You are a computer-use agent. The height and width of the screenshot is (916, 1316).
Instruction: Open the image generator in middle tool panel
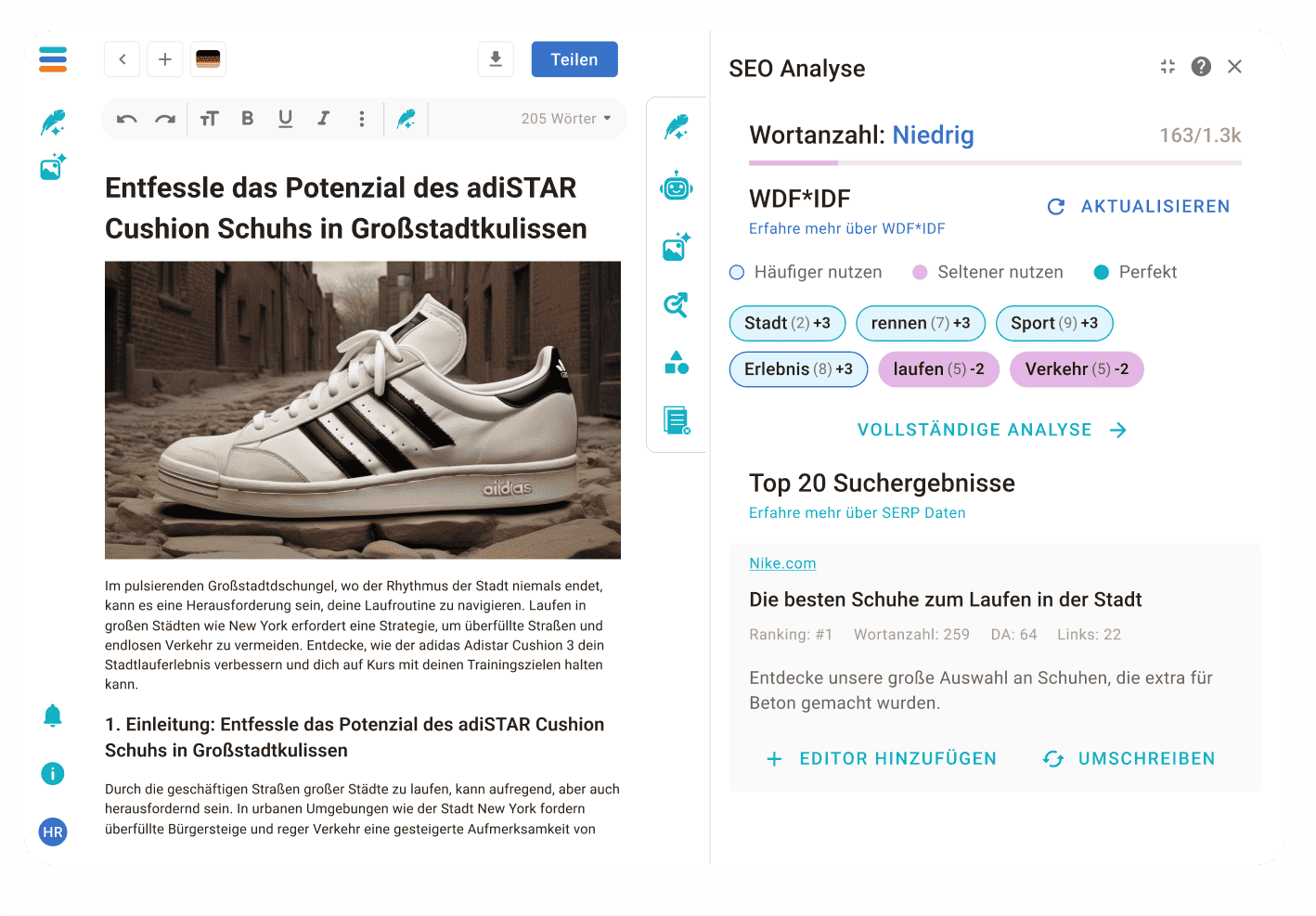coord(677,246)
